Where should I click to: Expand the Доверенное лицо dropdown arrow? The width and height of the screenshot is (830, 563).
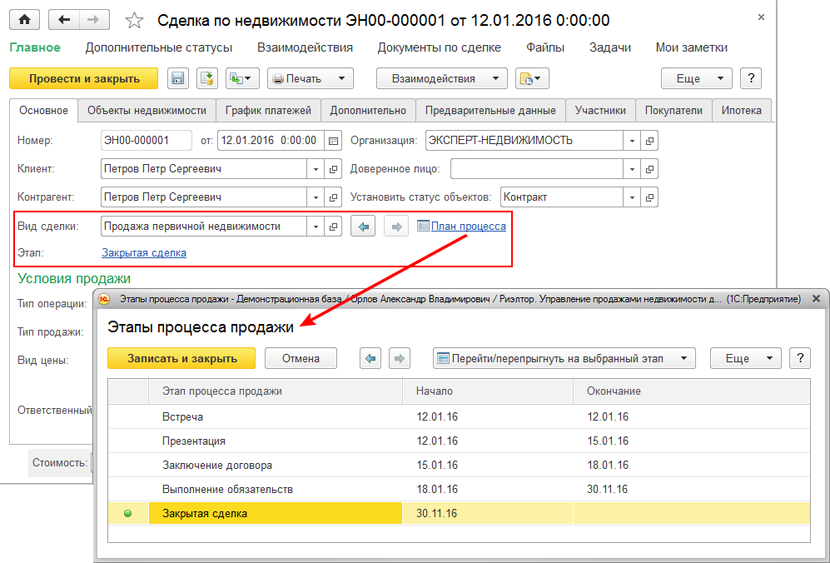(x=631, y=169)
